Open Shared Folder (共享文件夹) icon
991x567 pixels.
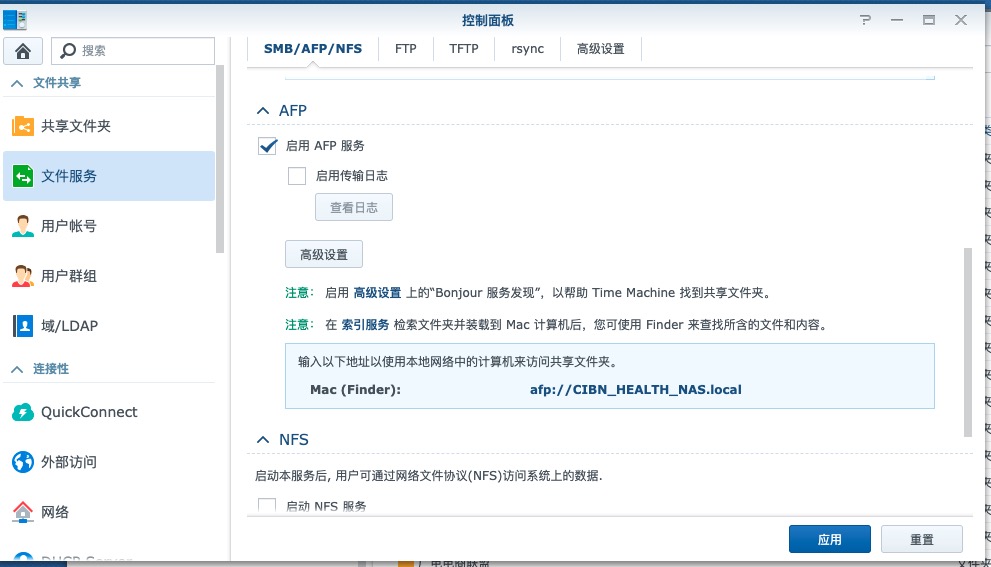[23, 126]
